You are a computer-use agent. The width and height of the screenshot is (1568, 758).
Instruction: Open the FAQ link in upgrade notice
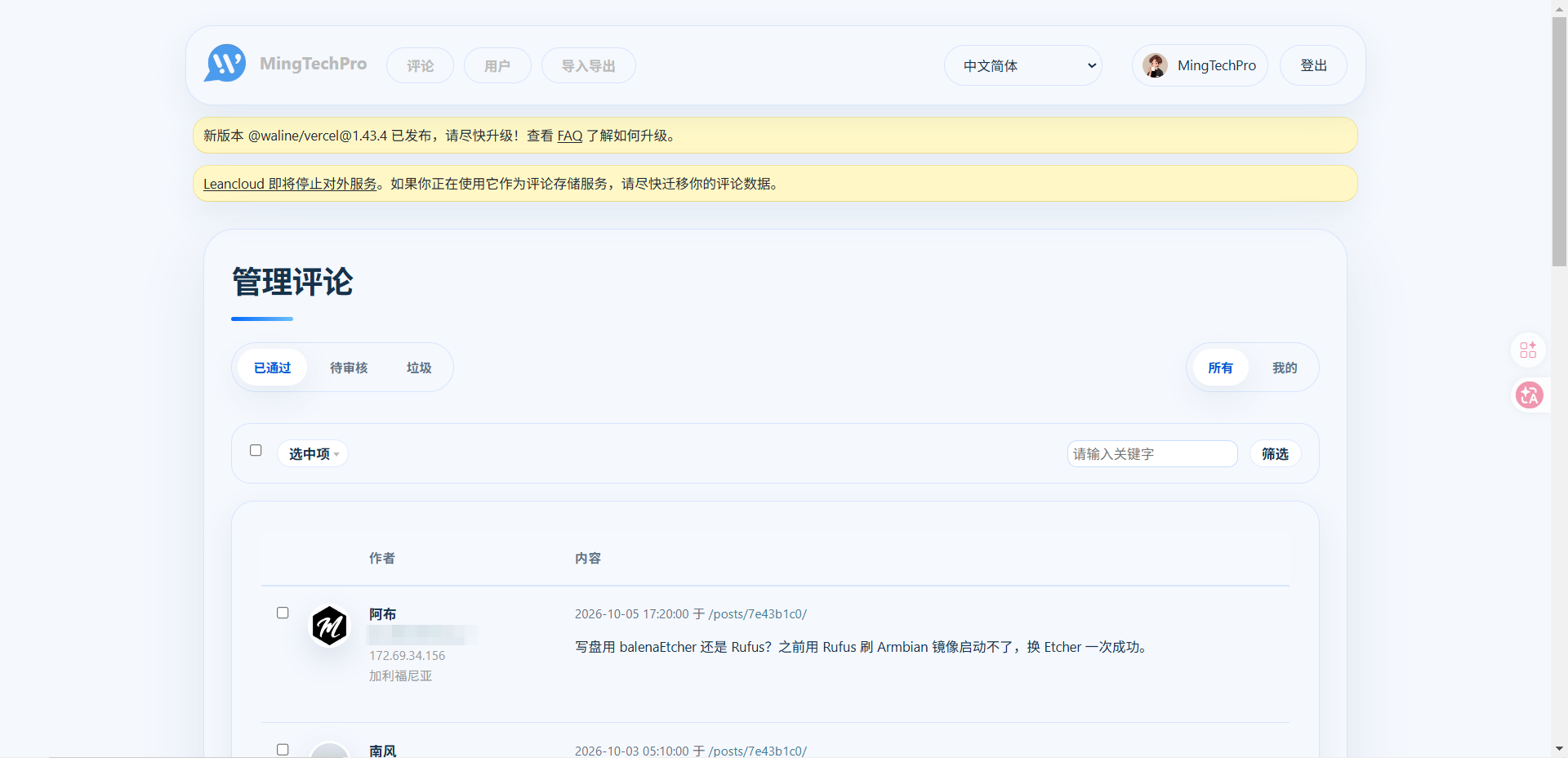coord(570,136)
